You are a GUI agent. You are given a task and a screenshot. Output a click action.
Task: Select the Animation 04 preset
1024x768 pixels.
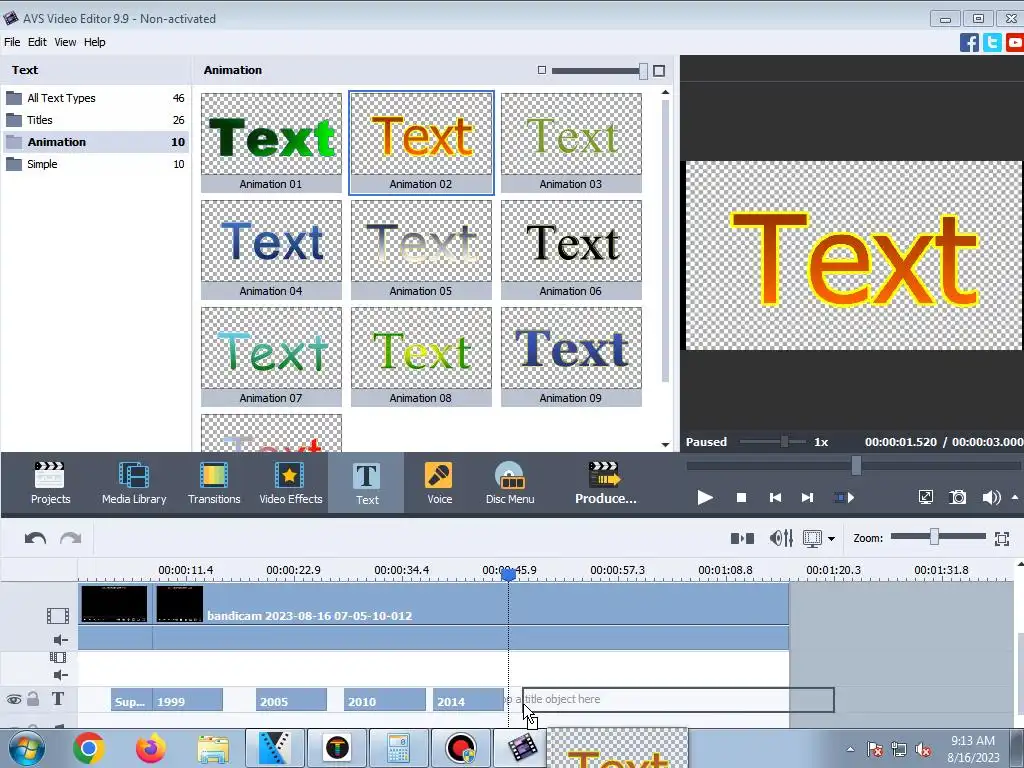pyautogui.click(x=271, y=249)
